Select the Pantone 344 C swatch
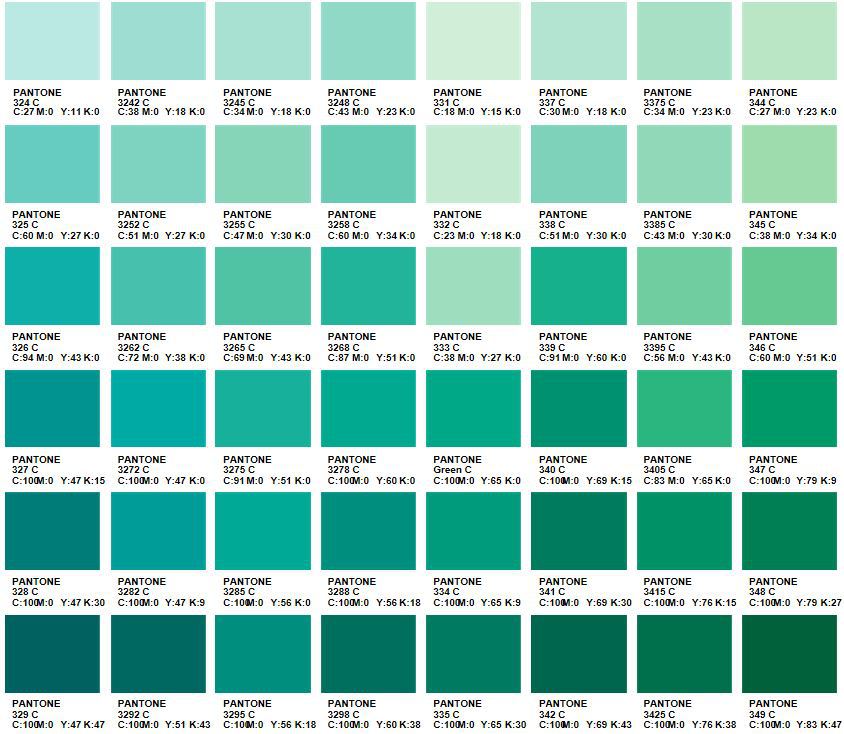Viewport: 844px width, 734px height. [789, 41]
